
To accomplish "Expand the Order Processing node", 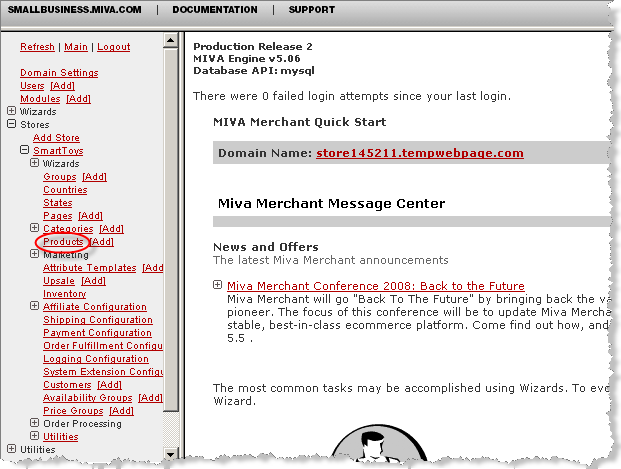I will [34, 423].
